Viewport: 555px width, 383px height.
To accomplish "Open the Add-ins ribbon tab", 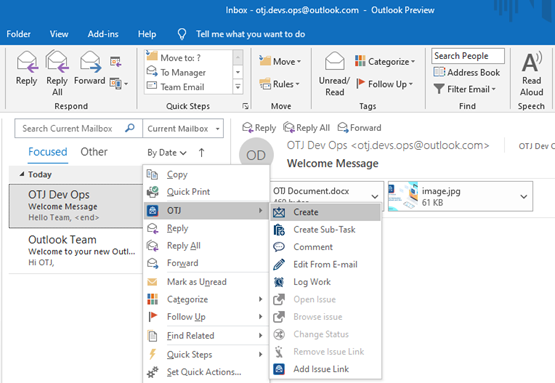I will pyautogui.click(x=103, y=34).
